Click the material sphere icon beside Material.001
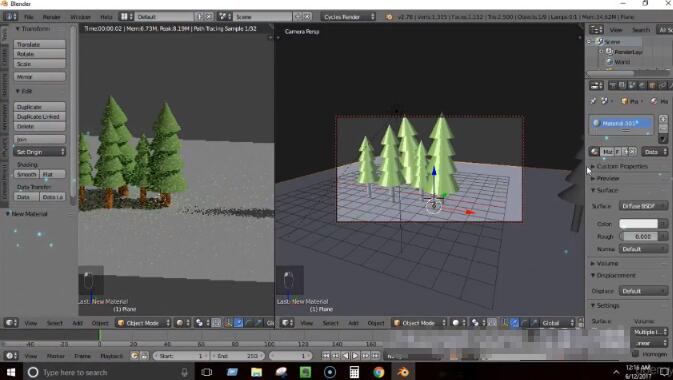Image resolution: width=673 pixels, height=380 pixels. tap(596, 123)
